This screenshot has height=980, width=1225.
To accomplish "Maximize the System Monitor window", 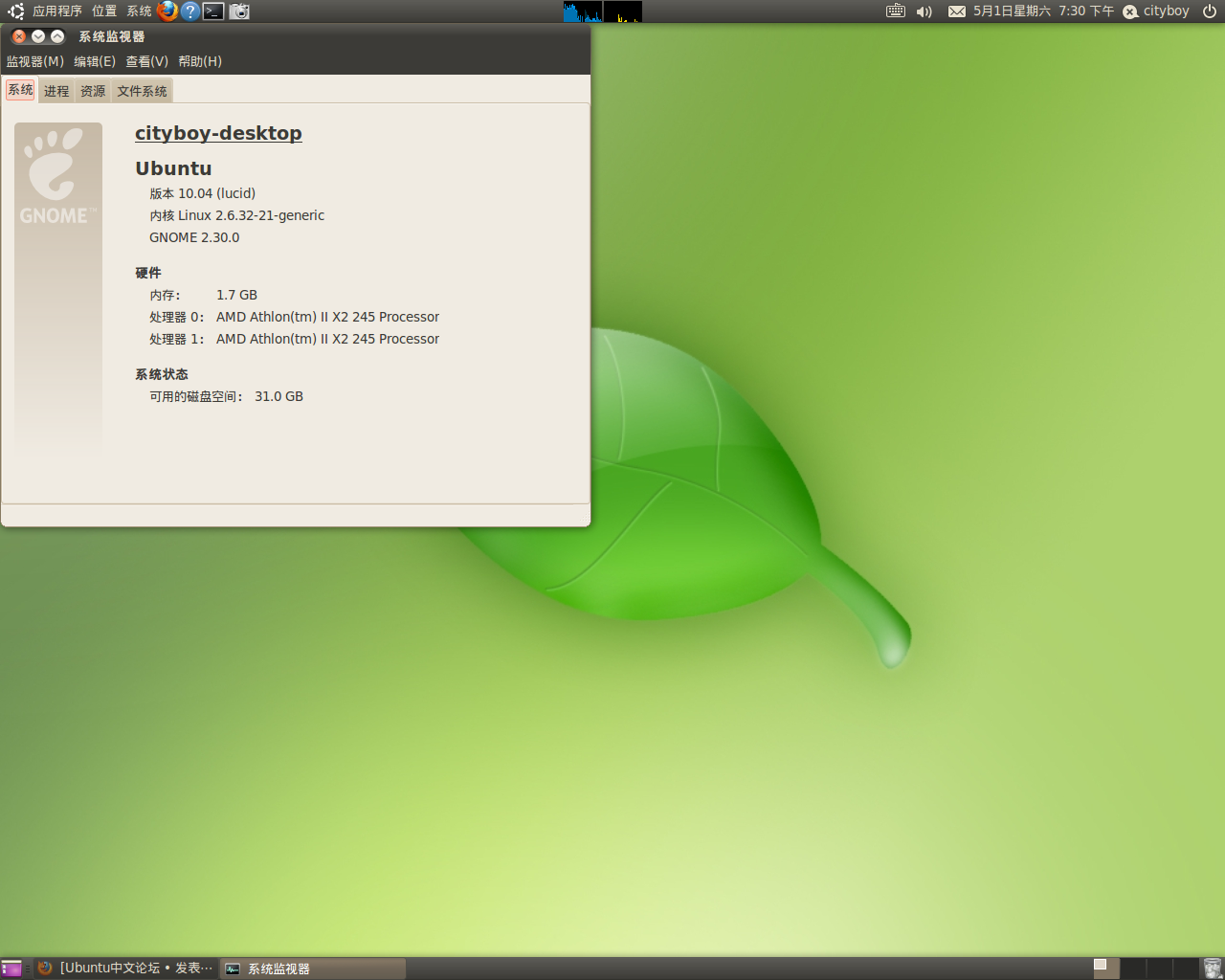I will tap(57, 36).
